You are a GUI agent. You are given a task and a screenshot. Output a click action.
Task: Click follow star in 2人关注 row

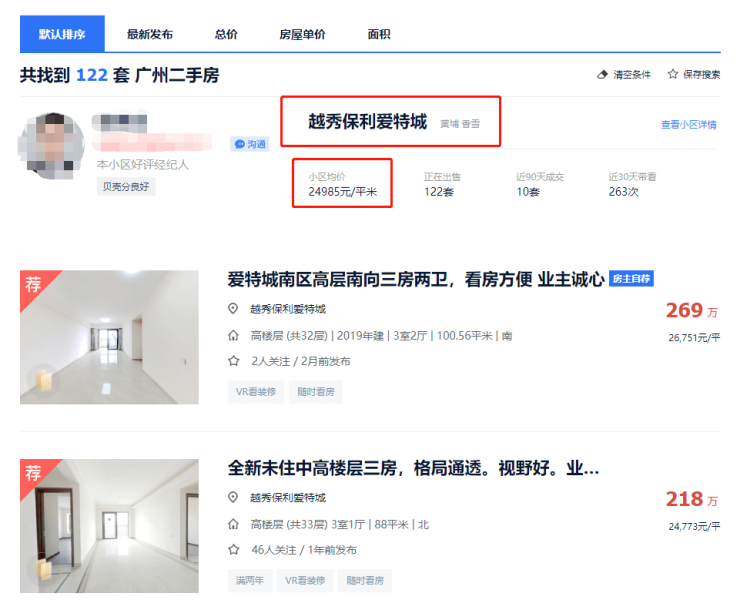click(233, 361)
